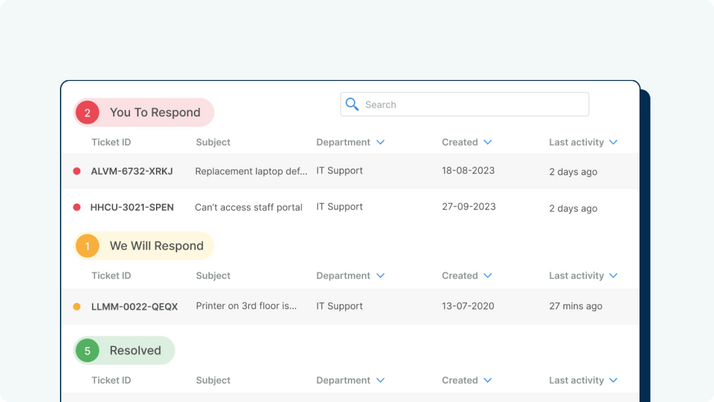
Task: Sort Last activity in You To Respond section
Action: [x=613, y=142]
